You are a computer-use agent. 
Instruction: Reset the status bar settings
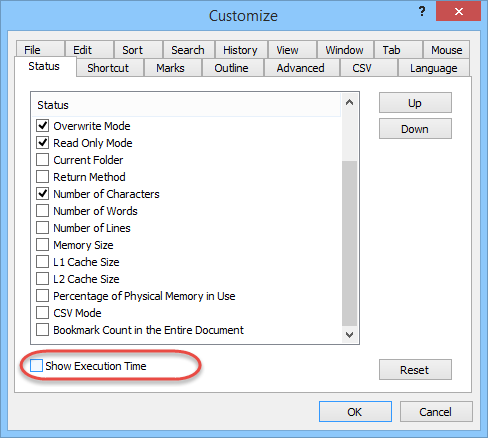(x=415, y=370)
